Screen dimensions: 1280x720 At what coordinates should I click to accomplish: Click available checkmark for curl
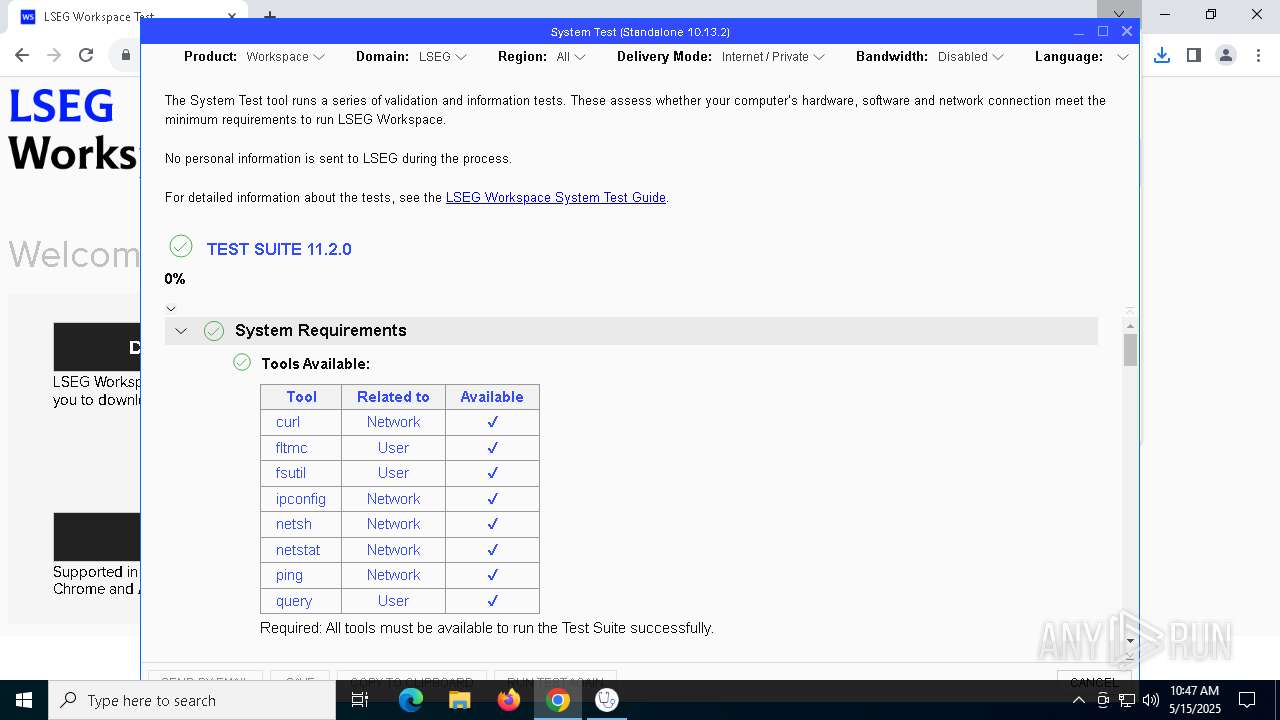(492, 422)
